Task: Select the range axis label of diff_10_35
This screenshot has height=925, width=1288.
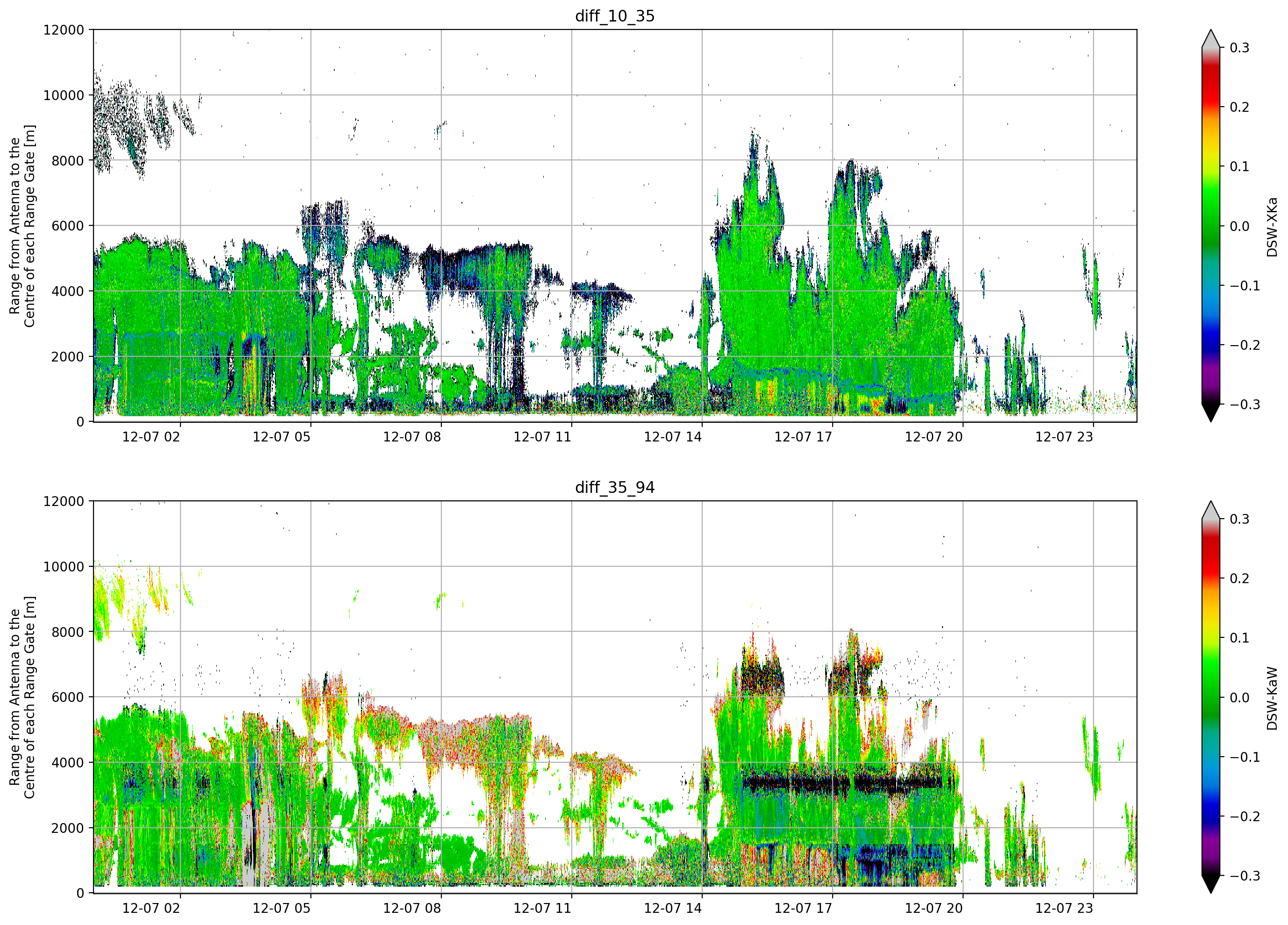Action: click(22, 225)
